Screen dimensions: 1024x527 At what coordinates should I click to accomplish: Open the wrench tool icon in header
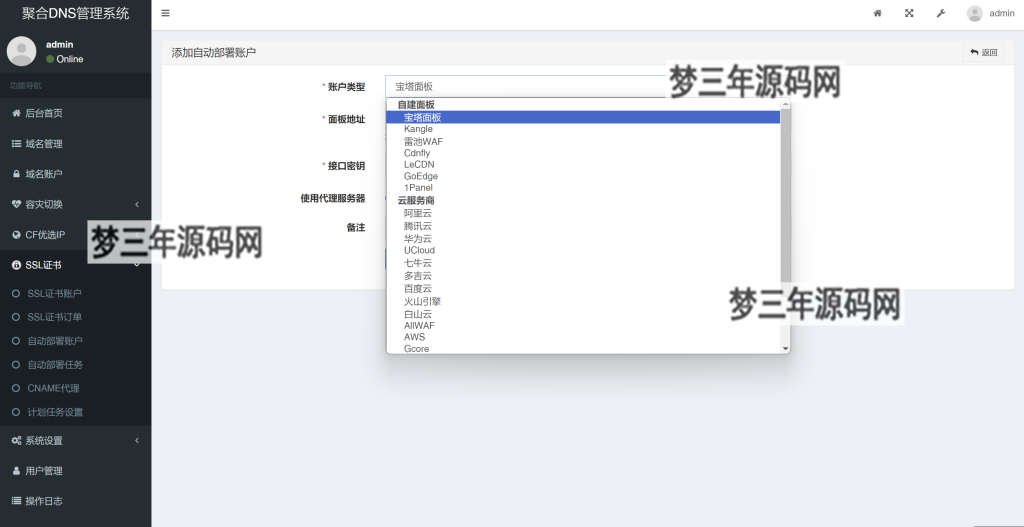(940, 13)
